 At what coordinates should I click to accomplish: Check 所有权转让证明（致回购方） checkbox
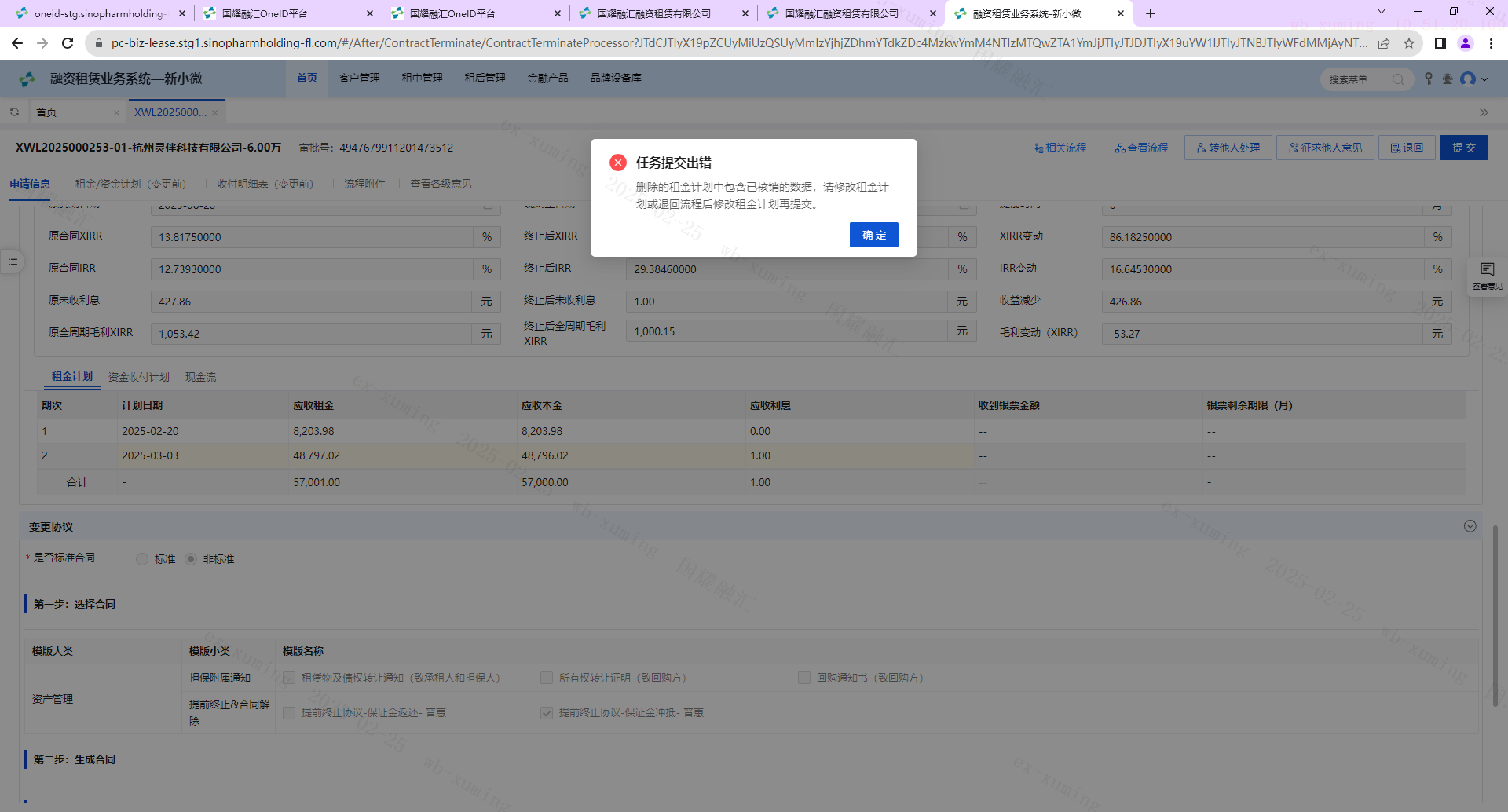click(x=547, y=678)
